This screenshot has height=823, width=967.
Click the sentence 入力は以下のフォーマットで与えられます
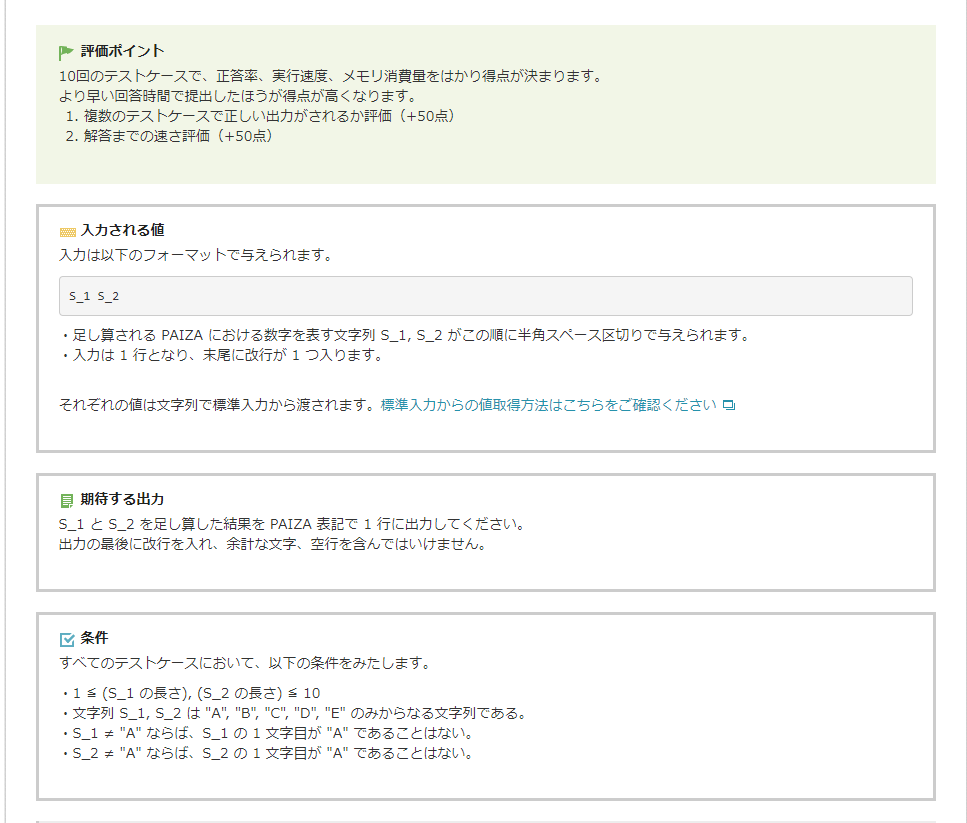point(195,255)
